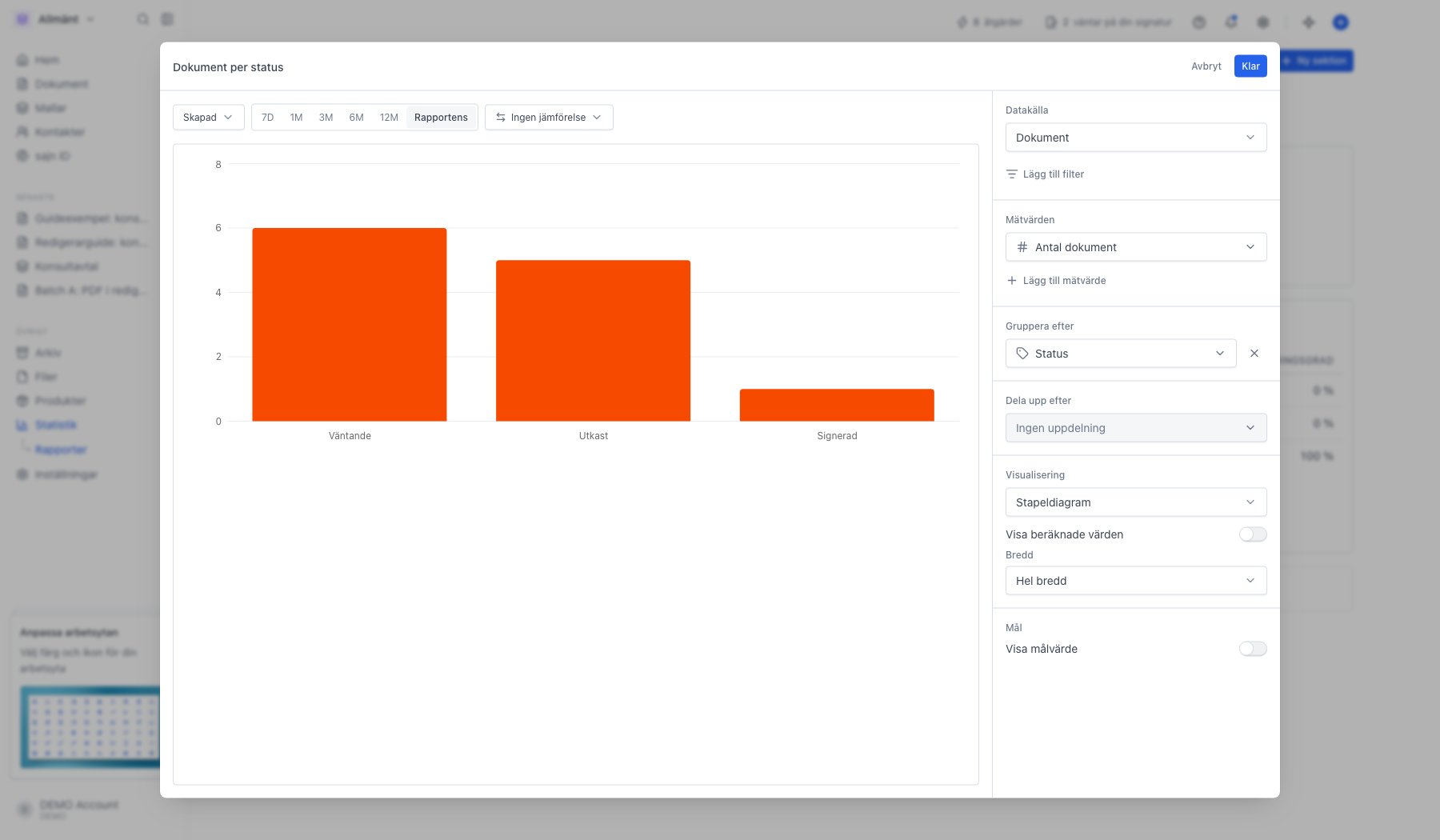1440x840 pixels.
Task: Click Avbryt to cancel the dialog
Action: pyautogui.click(x=1206, y=66)
